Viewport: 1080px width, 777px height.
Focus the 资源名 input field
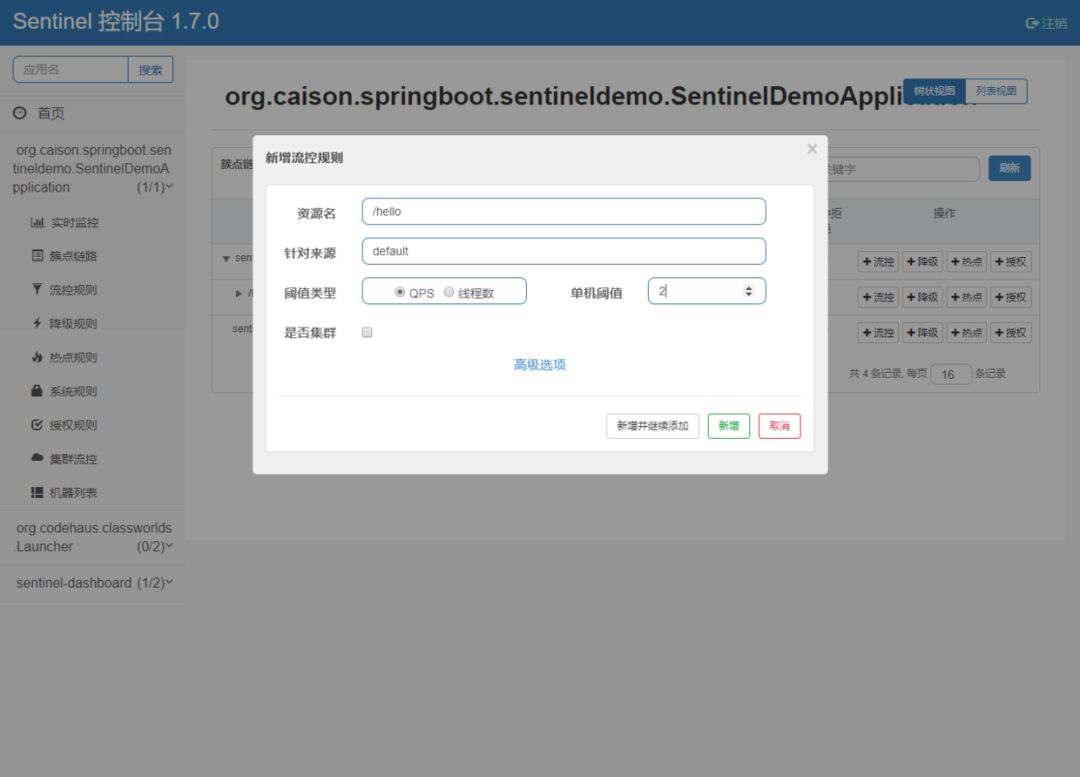pos(563,211)
